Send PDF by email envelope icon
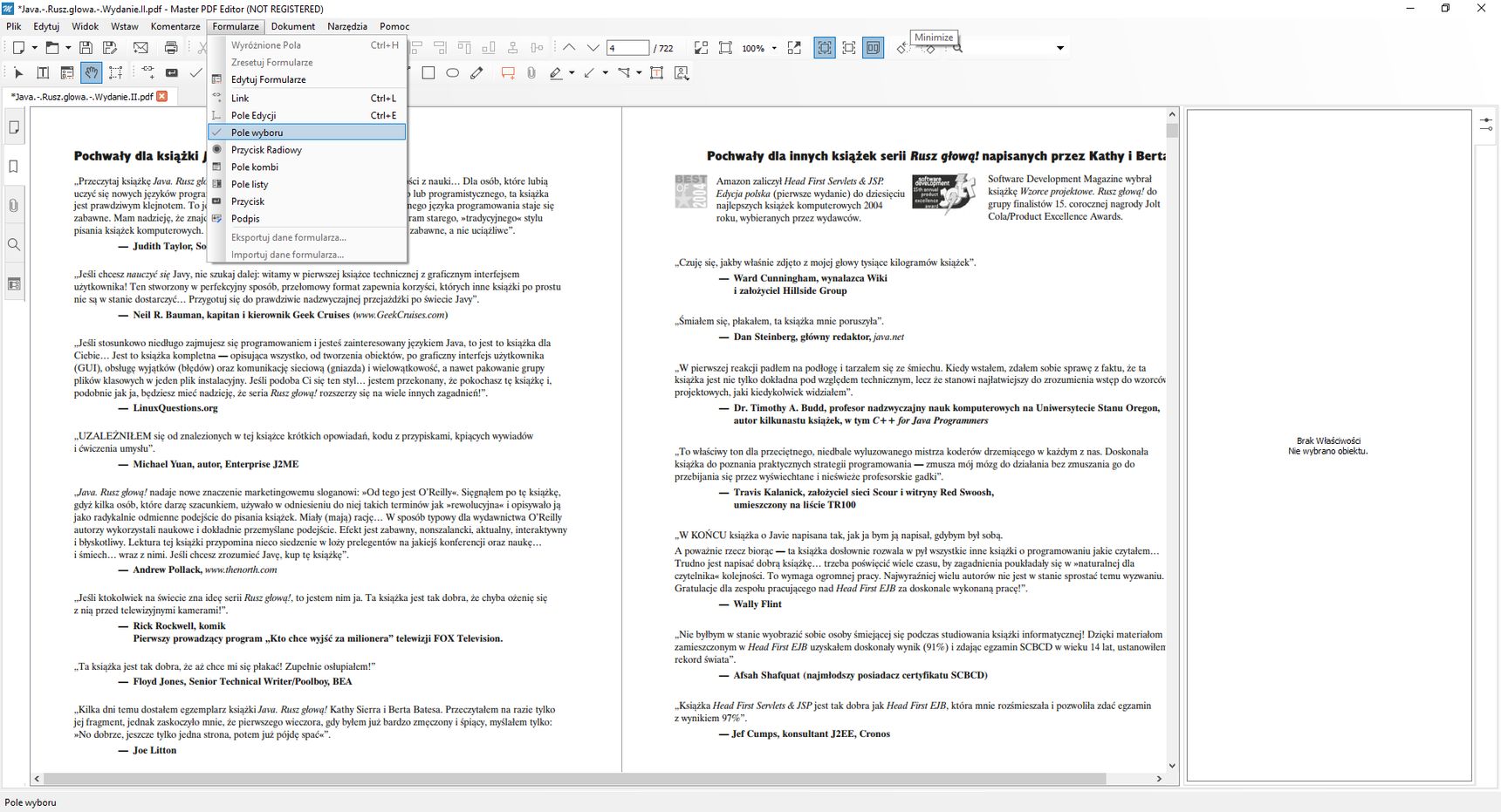 pyautogui.click(x=141, y=48)
